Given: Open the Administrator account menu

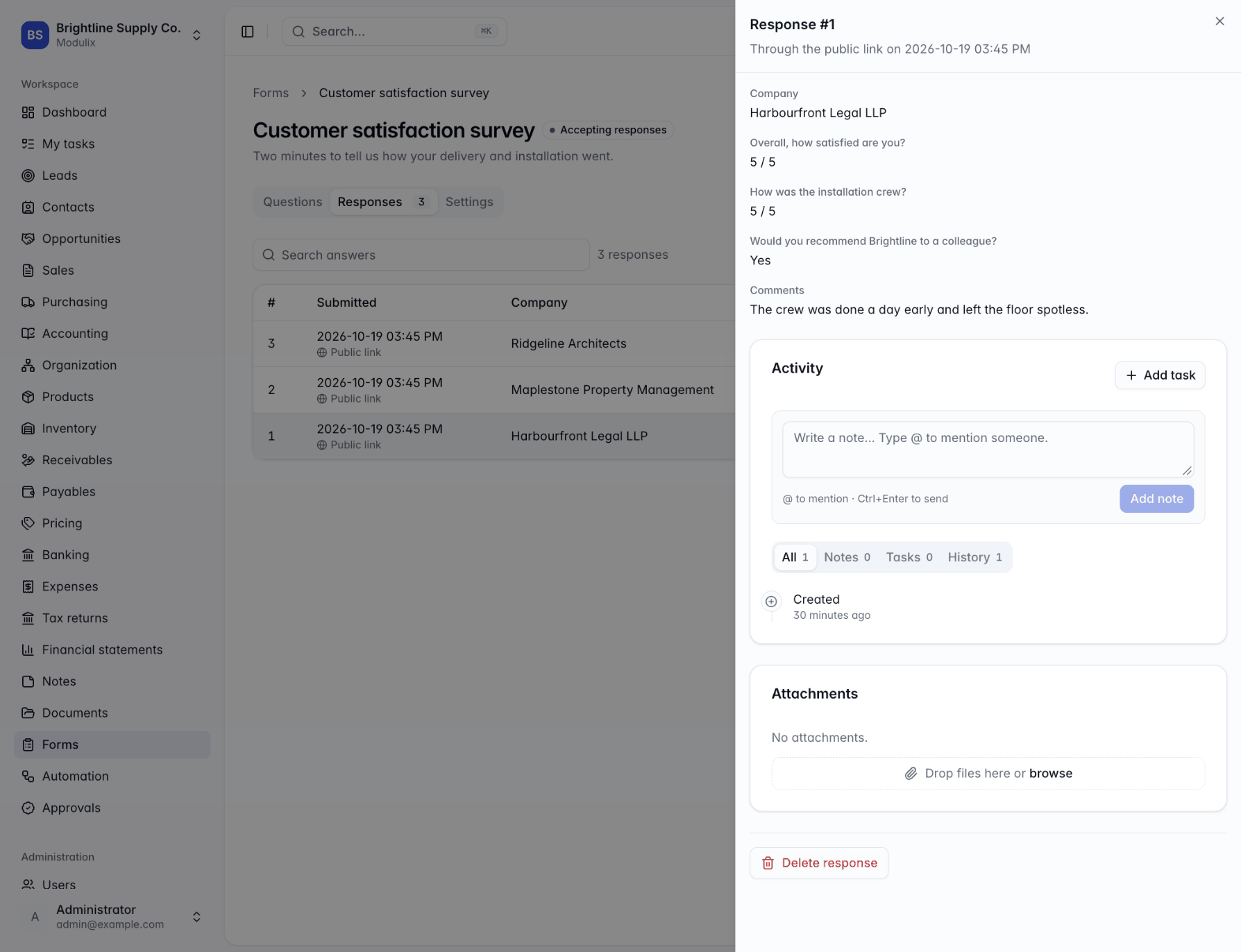Looking at the screenshot, I should tap(112, 917).
